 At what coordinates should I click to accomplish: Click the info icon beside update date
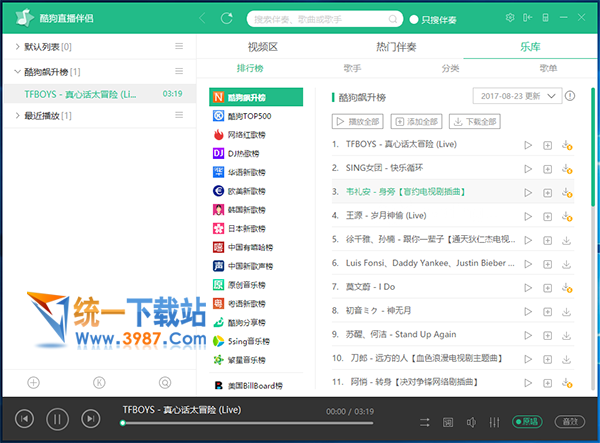[570, 96]
